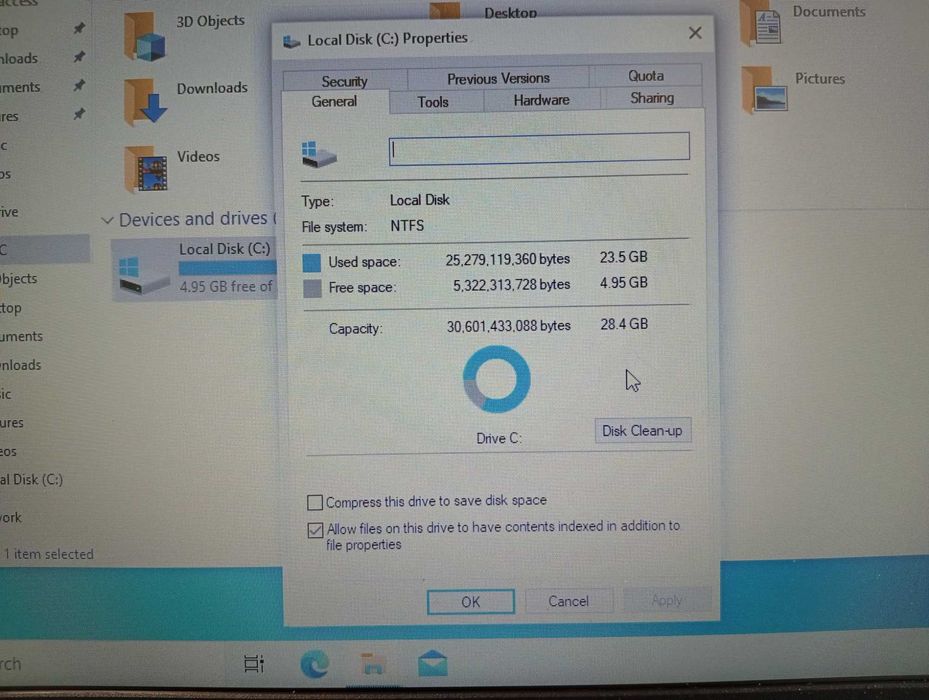The height and width of the screenshot is (700, 929).
Task: Open File Explorer from the taskbar
Action: coord(373,664)
